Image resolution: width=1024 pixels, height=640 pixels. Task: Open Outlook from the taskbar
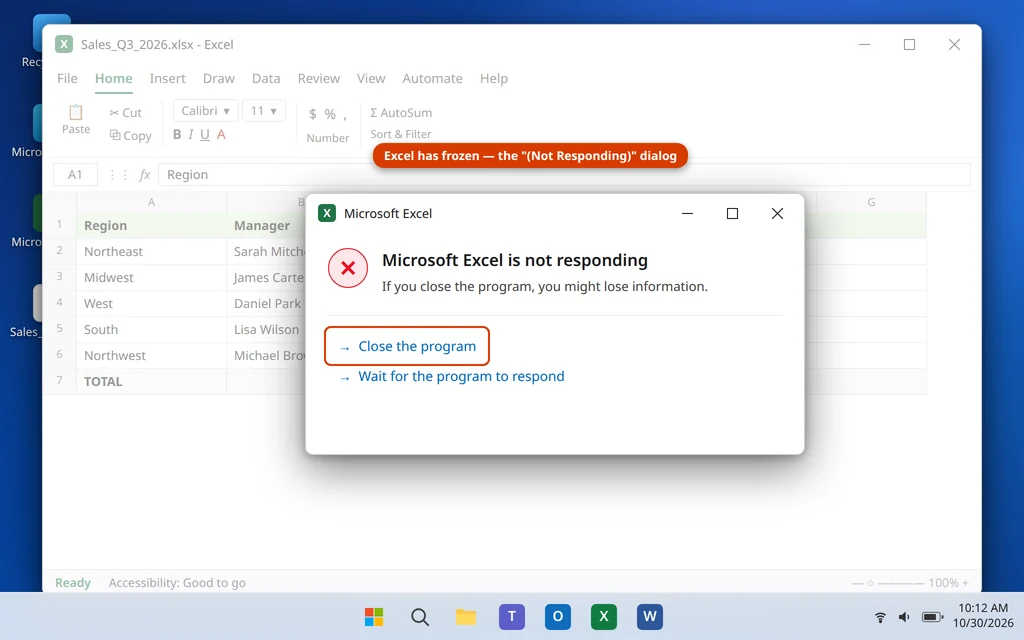tap(558, 616)
